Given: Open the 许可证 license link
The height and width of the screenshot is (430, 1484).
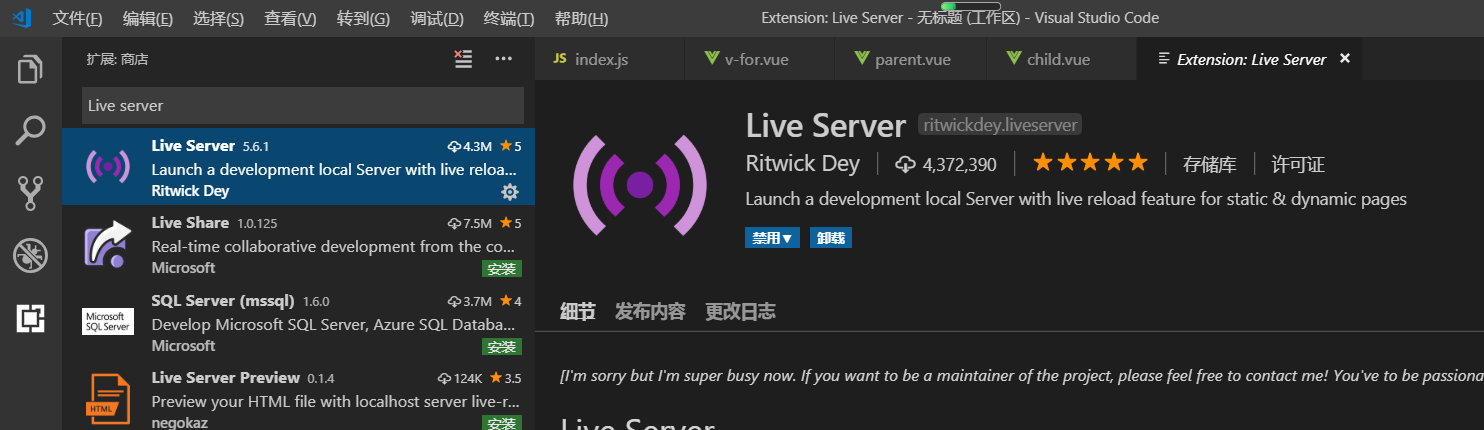Looking at the screenshot, I should click(x=1298, y=164).
